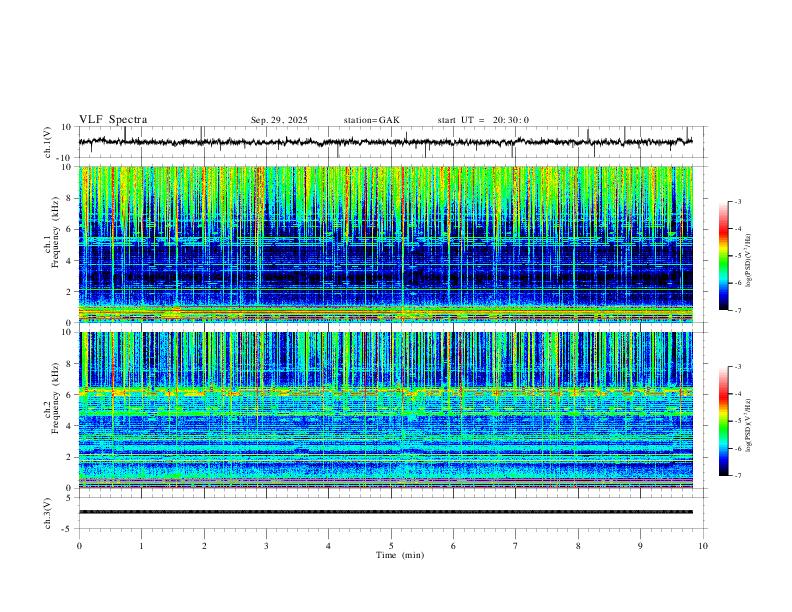Click time axis tick label '7'
This screenshot has height=612, width=792.
(516, 546)
